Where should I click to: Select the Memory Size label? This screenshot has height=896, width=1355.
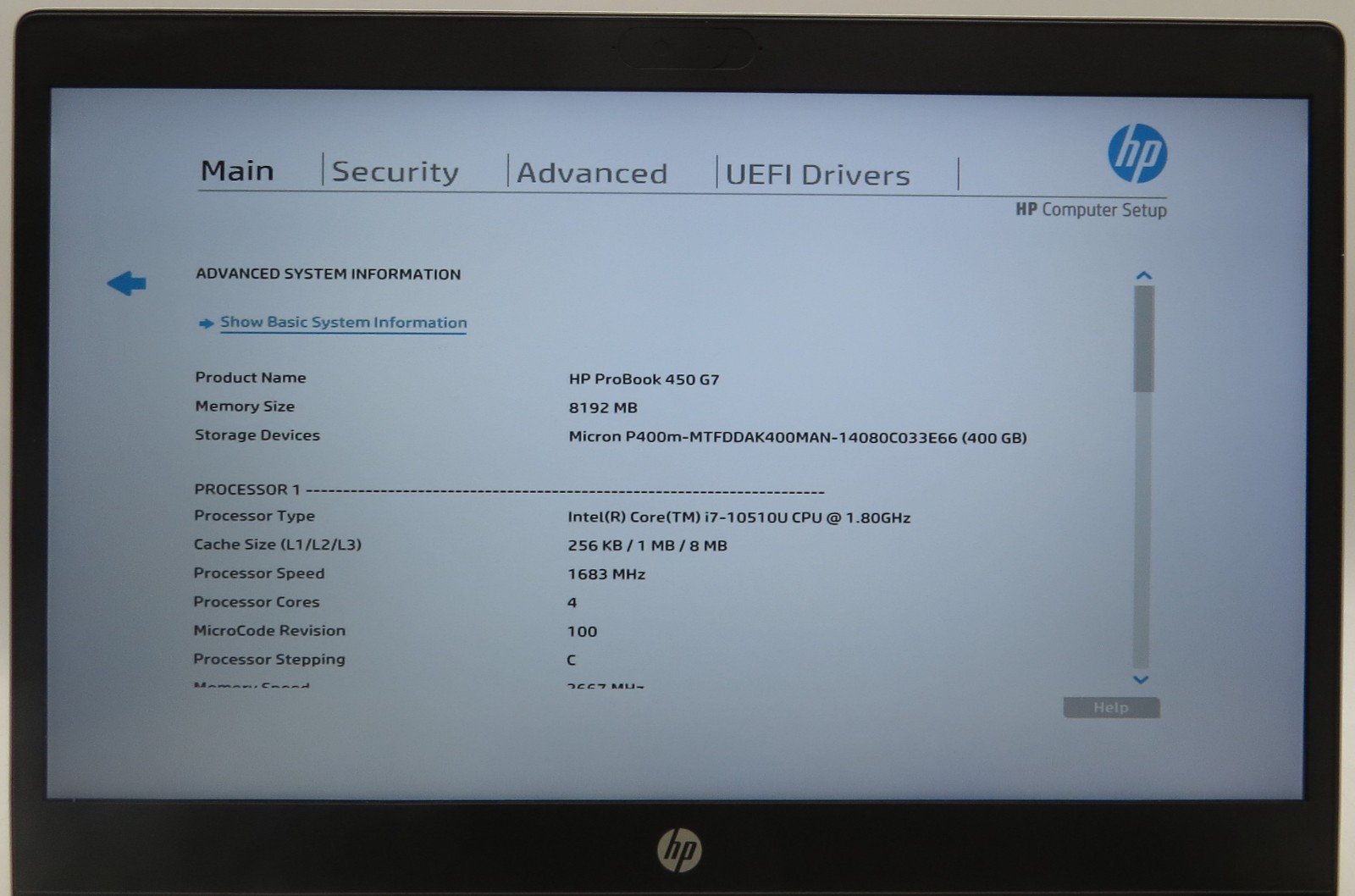click(x=245, y=407)
